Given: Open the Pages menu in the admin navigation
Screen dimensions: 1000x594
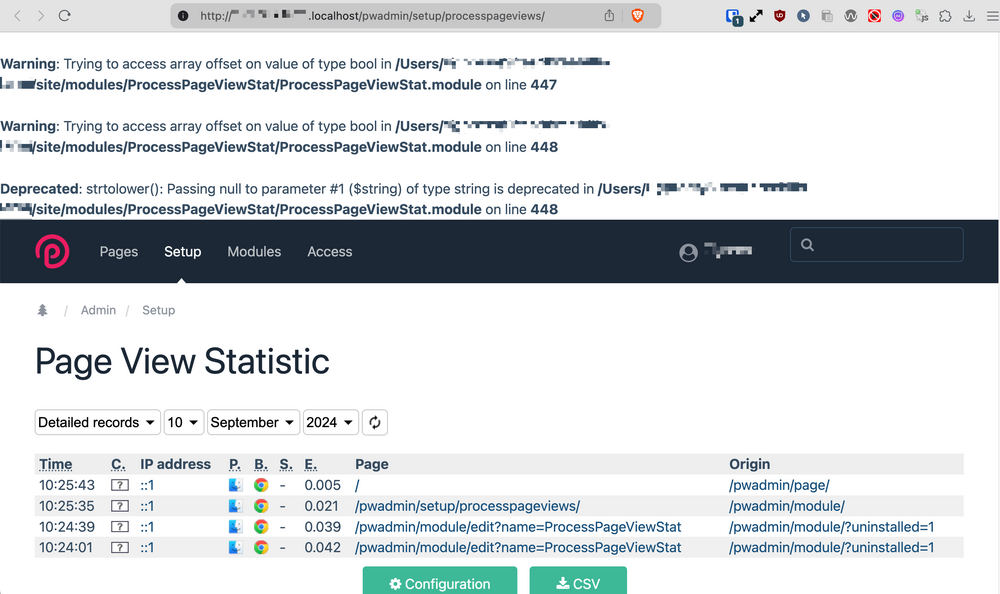Looking at the screenshot, I should (119, 252).
